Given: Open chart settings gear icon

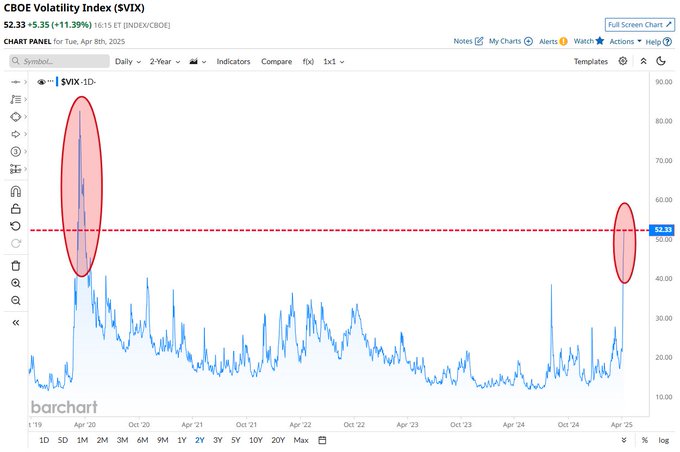Looking at the screenshot, I should [623, 61].
